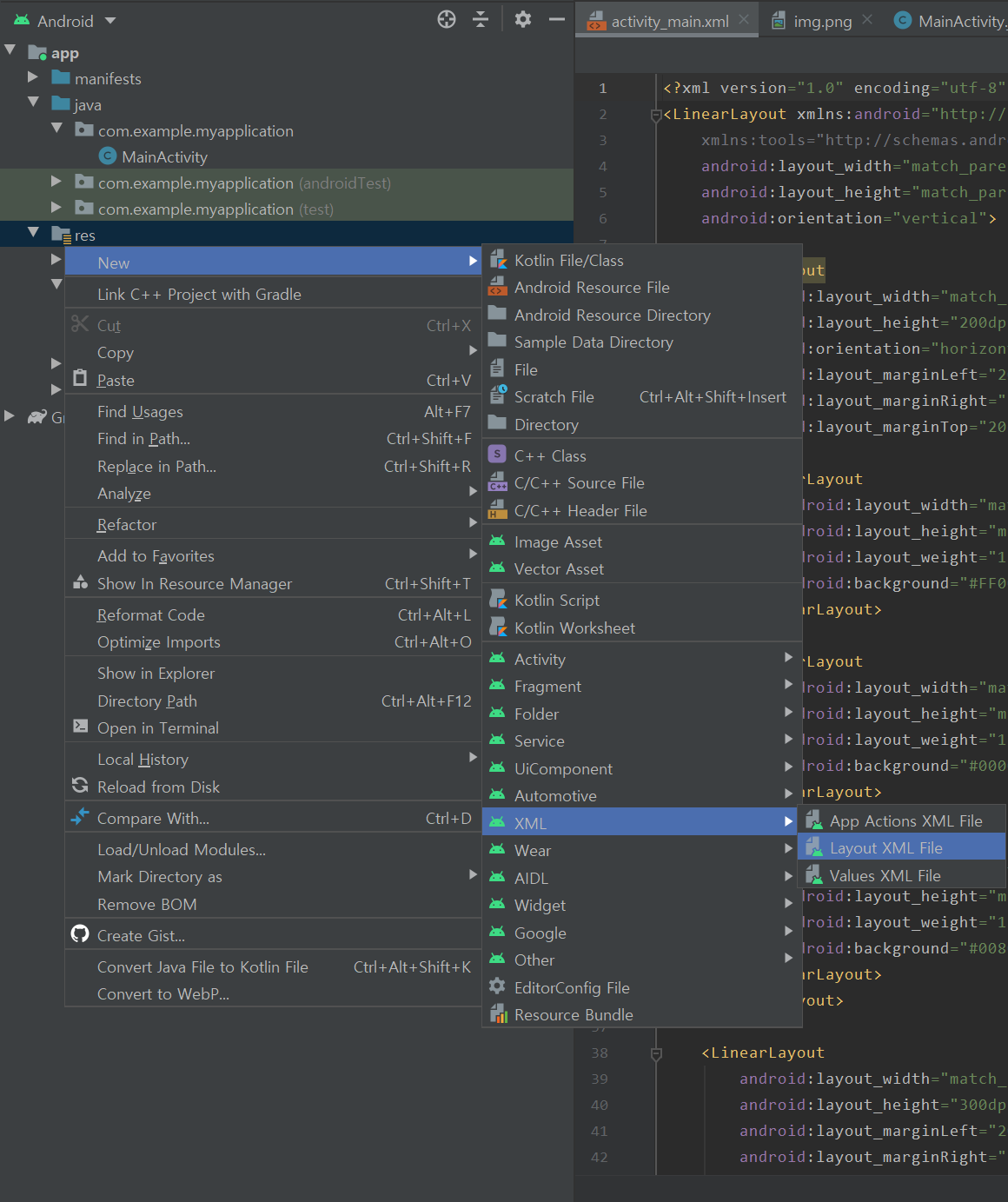Open the Android project view dropdown
This screenshot has width=1008, height=1202.
65,21
